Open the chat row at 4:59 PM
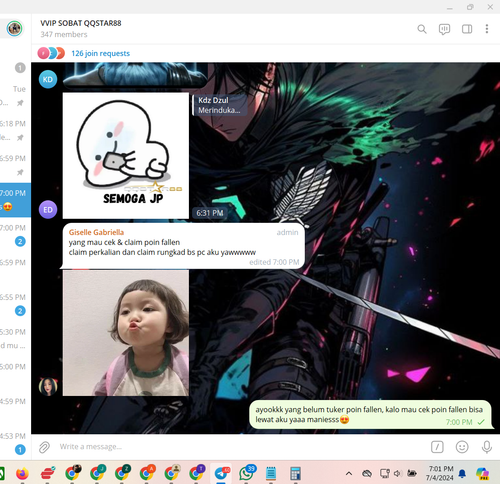Screen dimensions: 500x484 (x=15, y=408)
